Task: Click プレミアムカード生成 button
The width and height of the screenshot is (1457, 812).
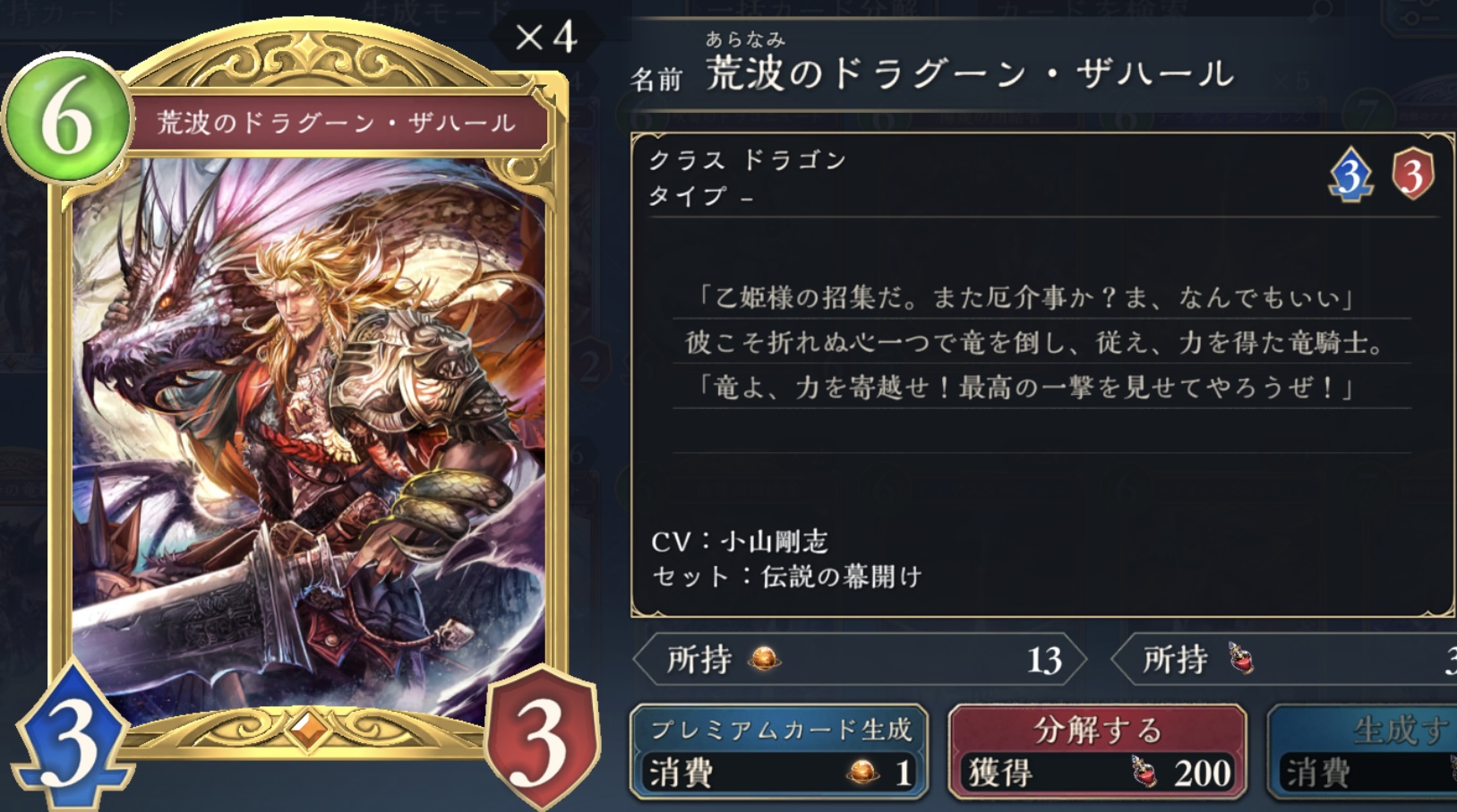Action: [x=779, y=751]
